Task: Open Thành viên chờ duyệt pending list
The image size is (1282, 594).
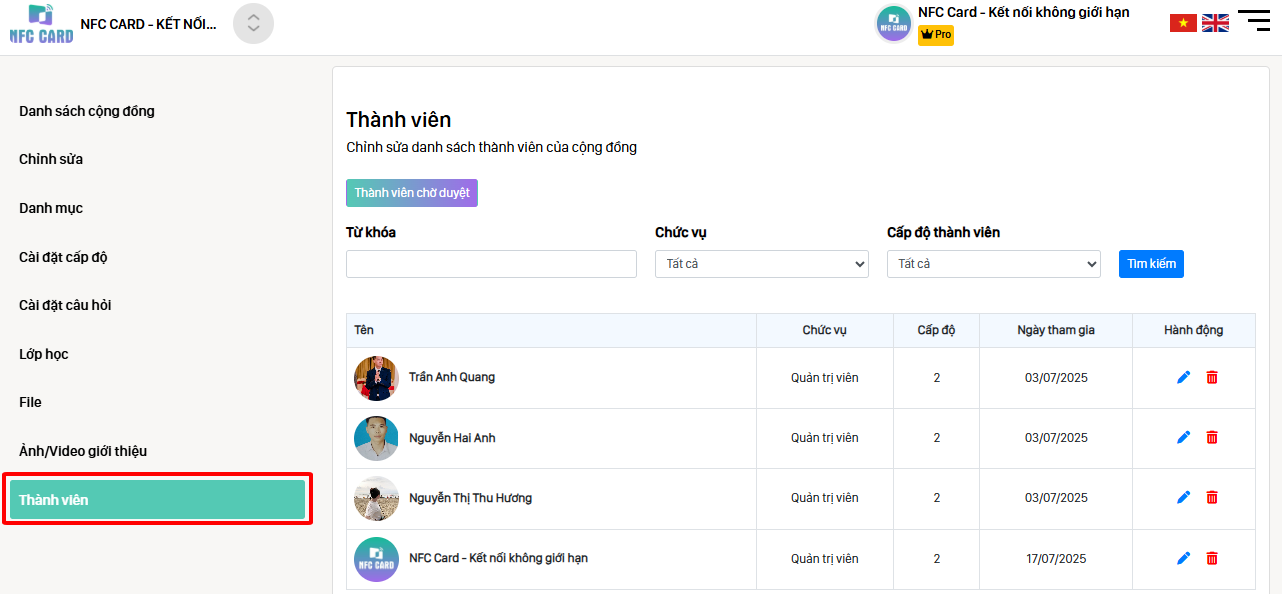Action: click(412, 193)
